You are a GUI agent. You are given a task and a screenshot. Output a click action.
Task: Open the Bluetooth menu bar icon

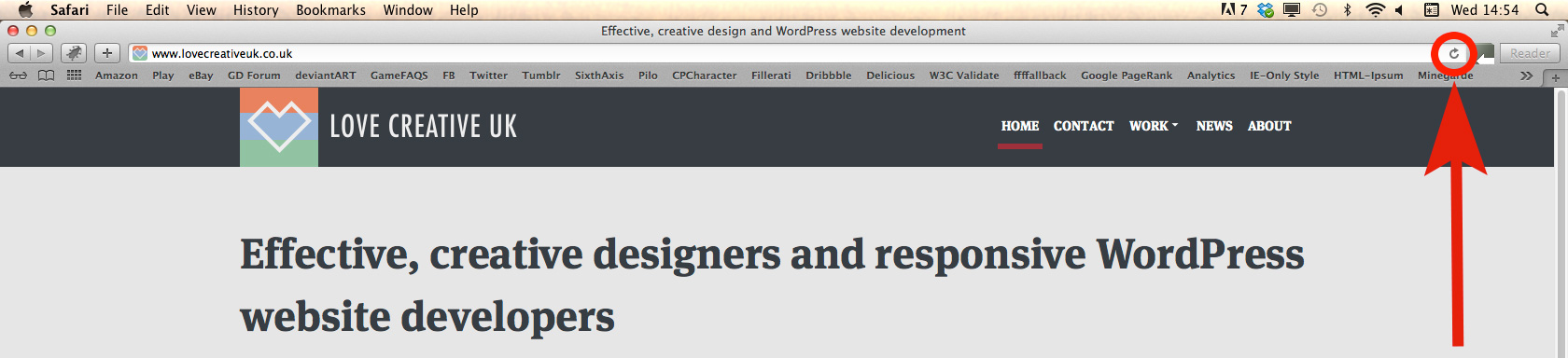[x=1347, y=9]
